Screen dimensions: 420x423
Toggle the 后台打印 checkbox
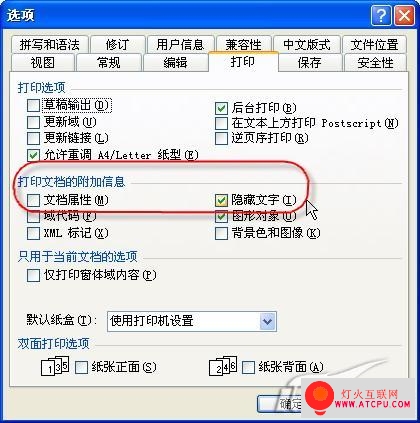pos(221,108)
